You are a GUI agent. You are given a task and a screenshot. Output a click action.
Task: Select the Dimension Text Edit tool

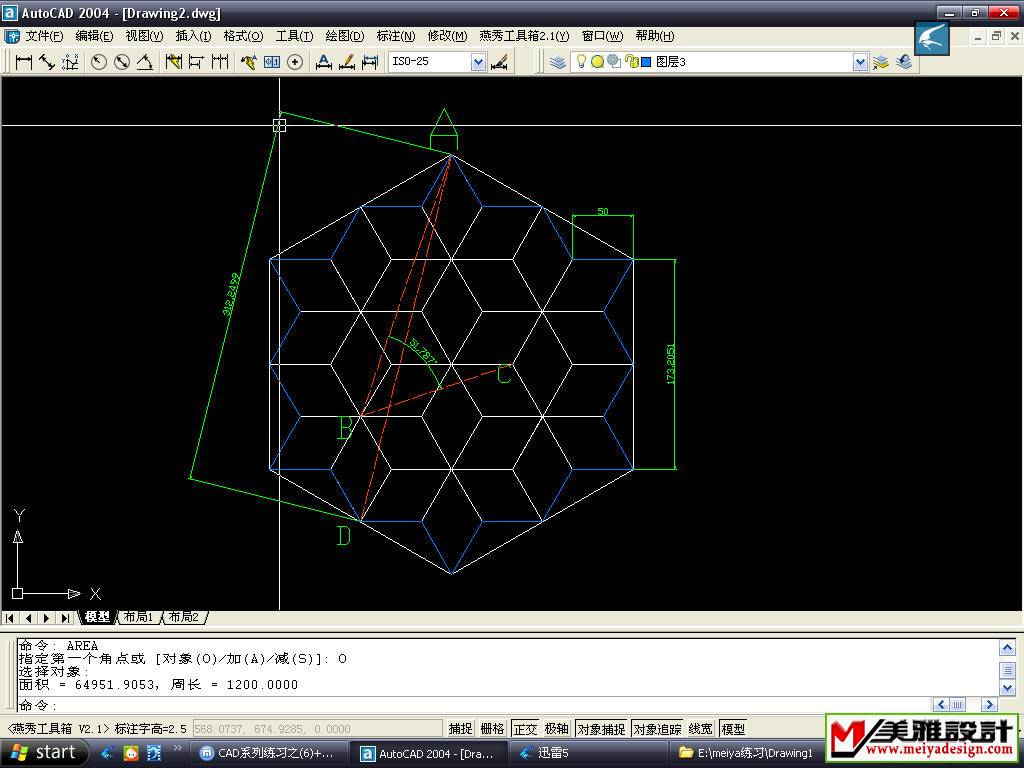(347, 62)
